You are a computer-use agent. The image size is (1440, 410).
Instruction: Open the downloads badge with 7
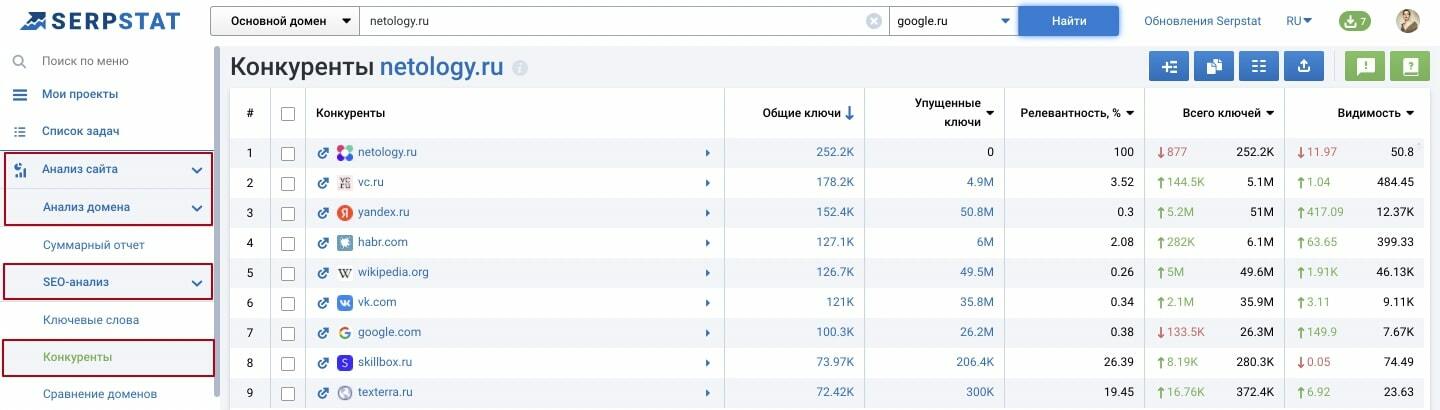click(1354, 21)
